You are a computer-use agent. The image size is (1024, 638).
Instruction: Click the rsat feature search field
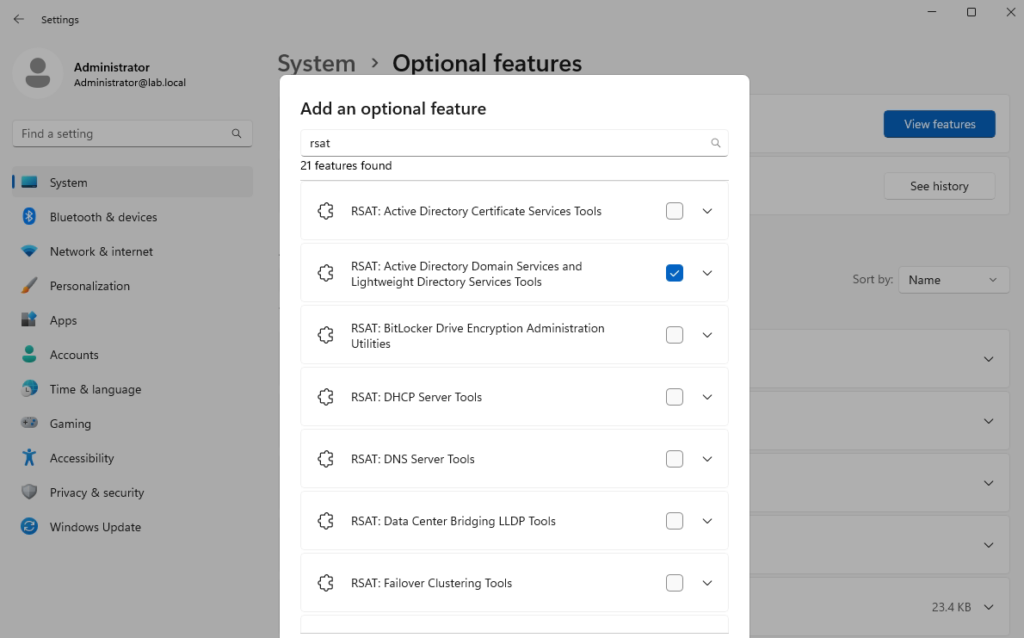pyautogui.click(x=514, y=143)
